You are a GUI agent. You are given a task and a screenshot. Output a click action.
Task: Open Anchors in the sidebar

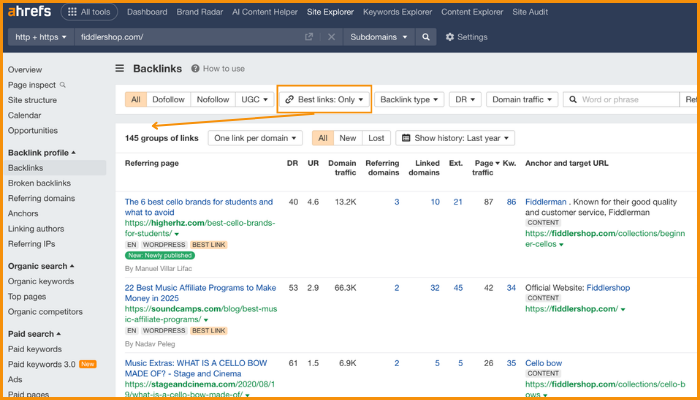(23, 213)
